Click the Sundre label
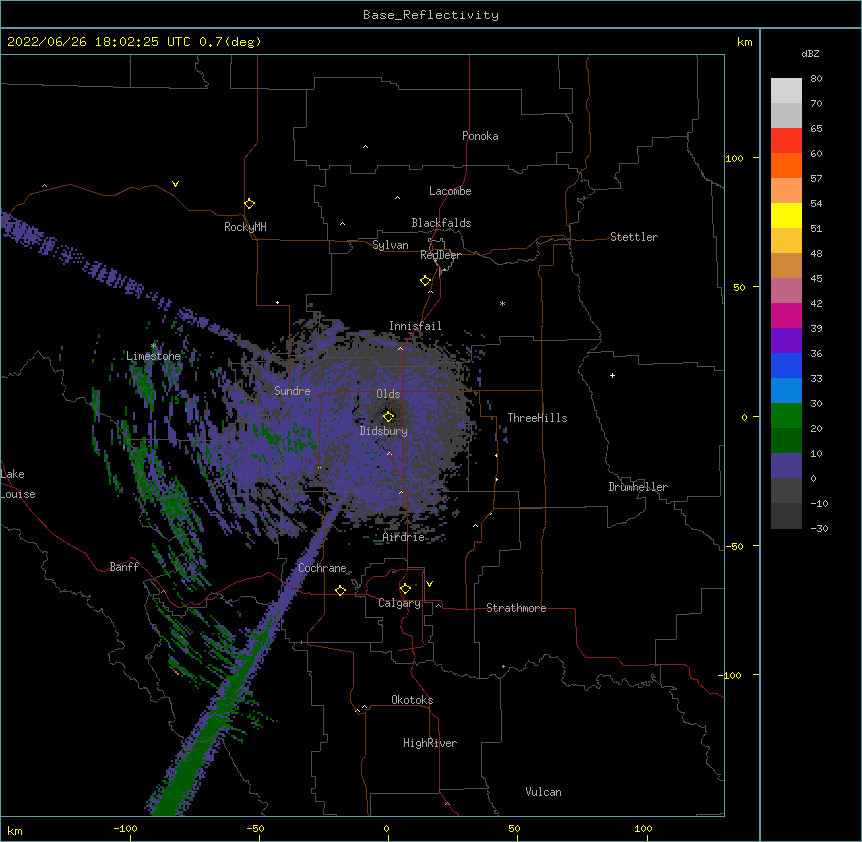This screenshot has width=862, height=842. [x=292, y=391]
